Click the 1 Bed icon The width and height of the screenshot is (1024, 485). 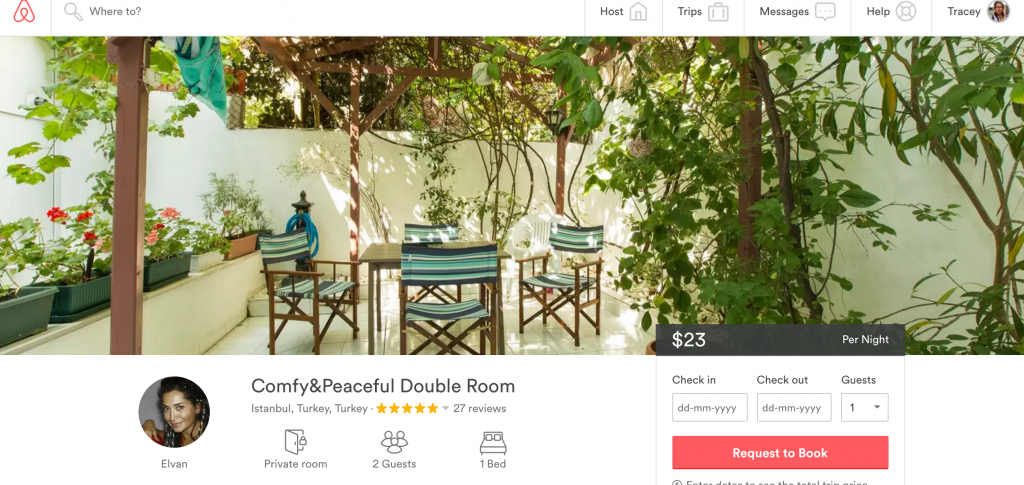[492, 443]
